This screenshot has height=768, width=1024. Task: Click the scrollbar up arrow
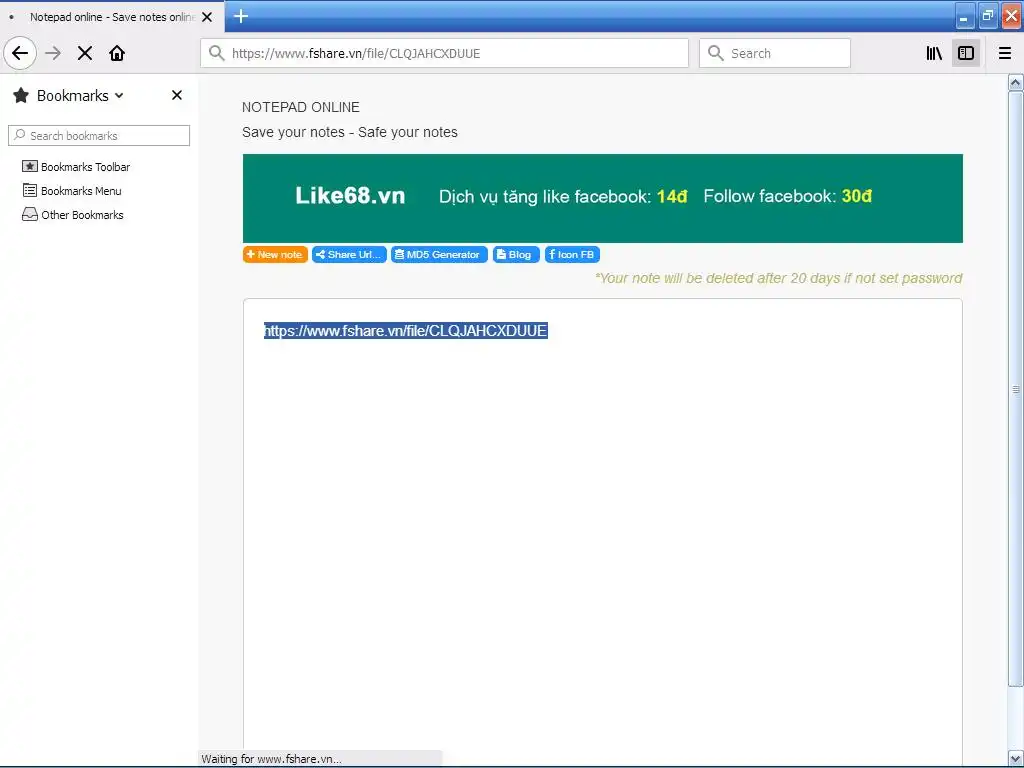click(x=1015, y=82)
